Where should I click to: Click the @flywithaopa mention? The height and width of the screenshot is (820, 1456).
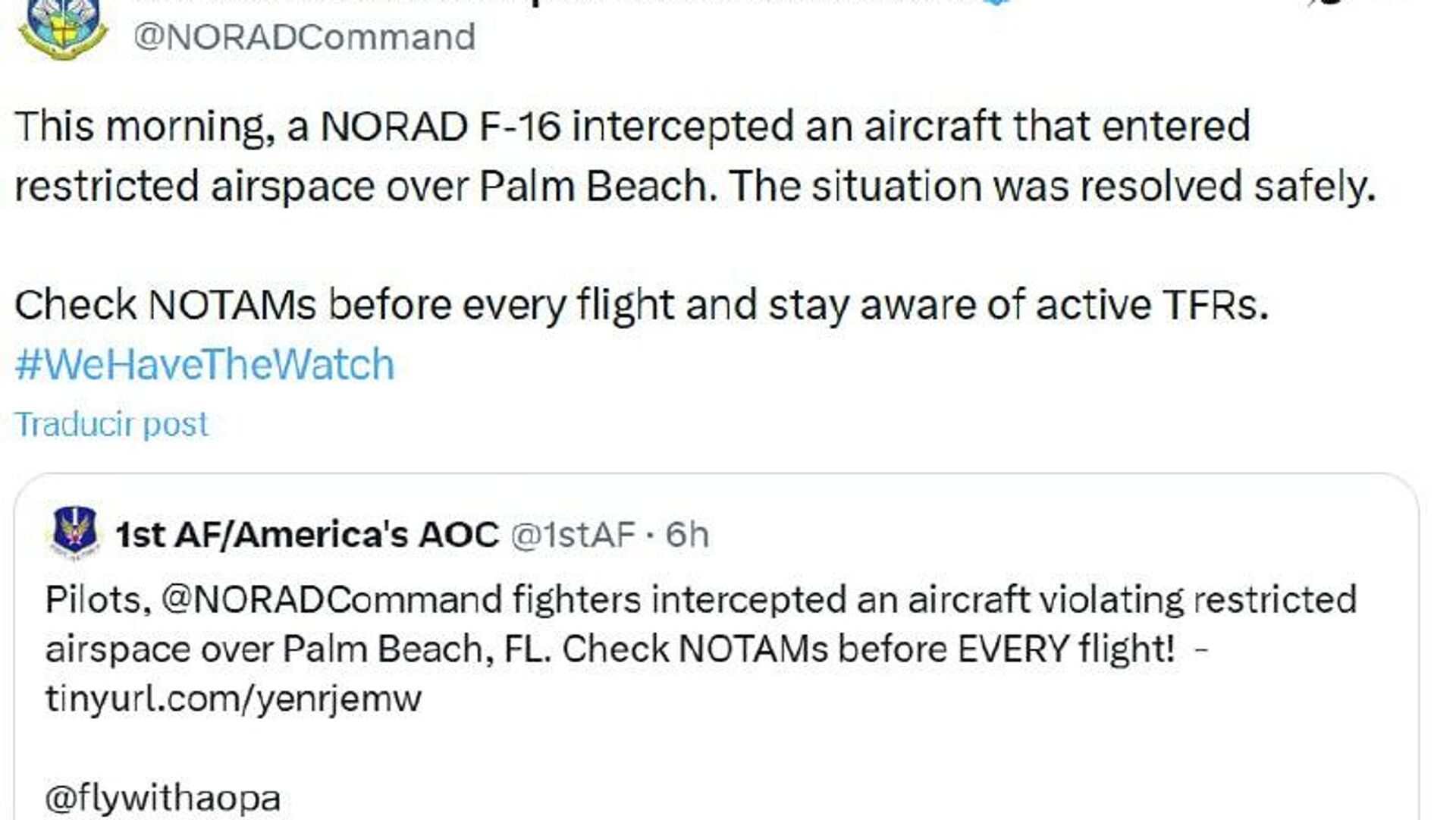click(163, 797)
